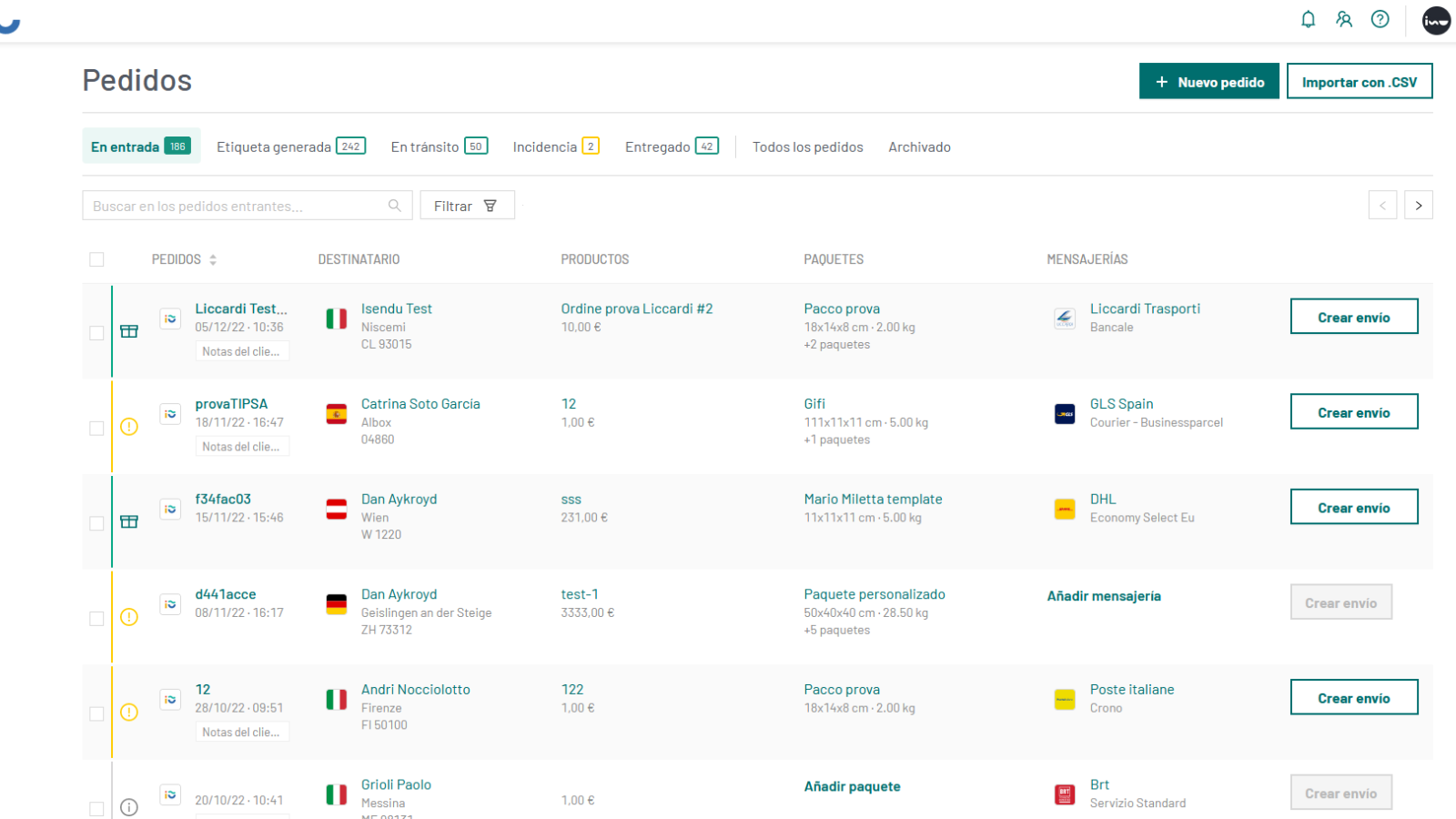
Task: Click the source icon beside provaTIPSA order
Action: (170, 414)
